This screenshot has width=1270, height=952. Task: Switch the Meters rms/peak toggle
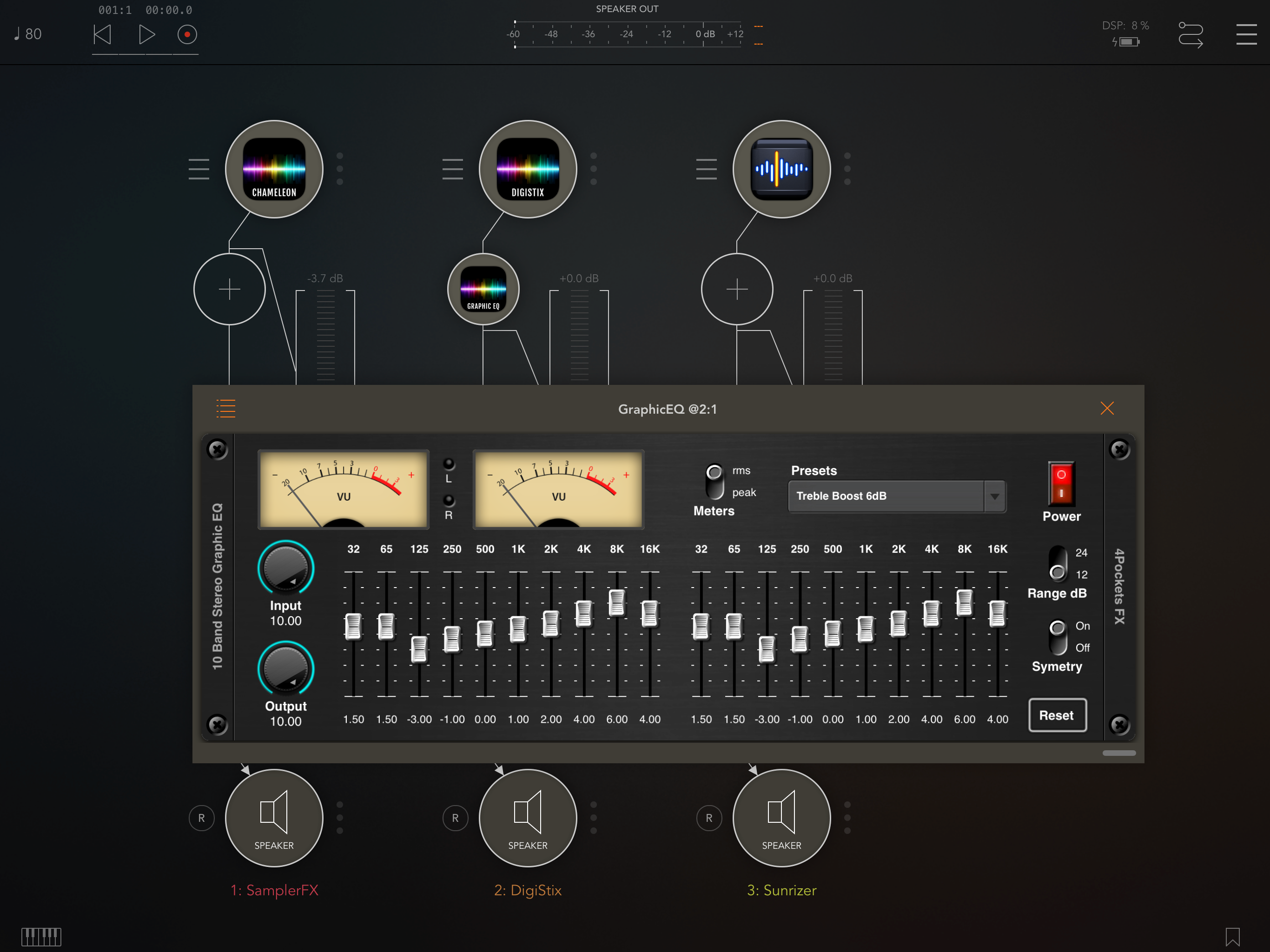pyautogui.click(x=714, y=481)
